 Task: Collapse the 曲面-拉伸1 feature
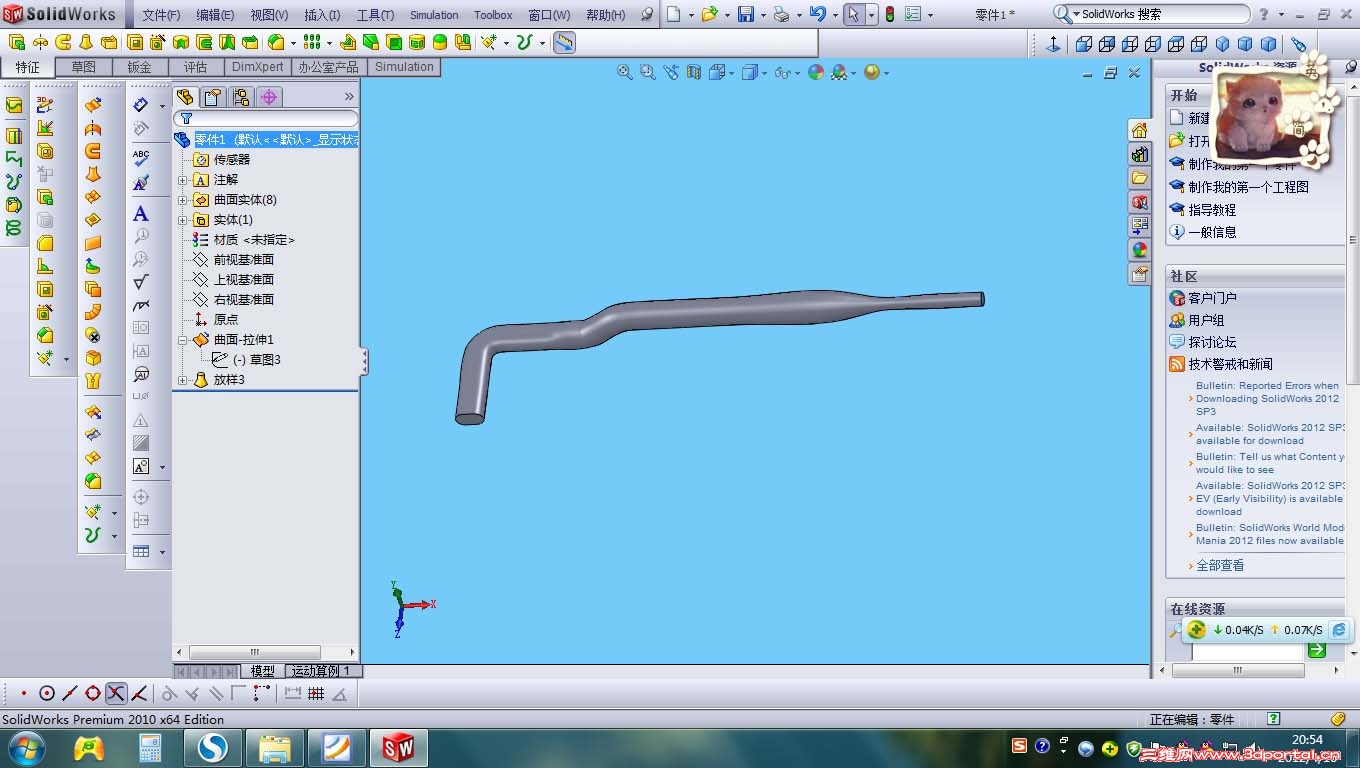[x=183, y=340]
